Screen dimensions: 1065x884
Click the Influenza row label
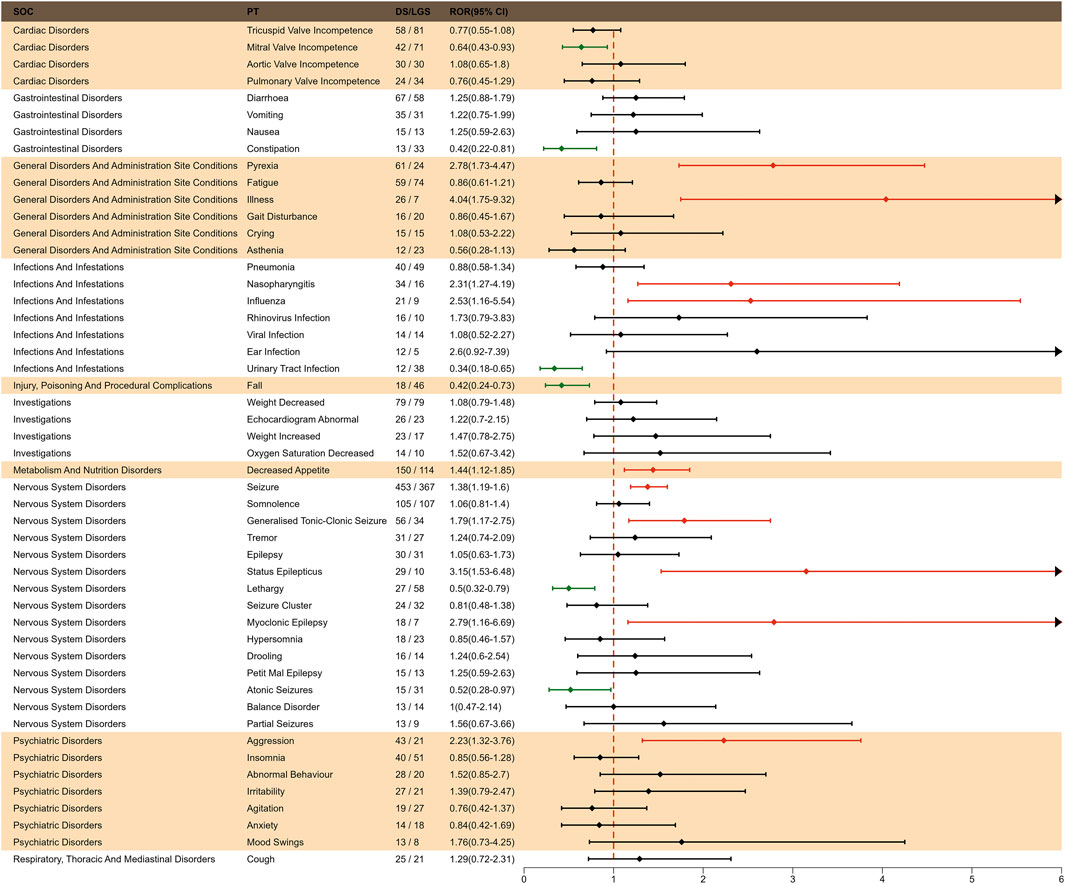(x=266, y=301)
